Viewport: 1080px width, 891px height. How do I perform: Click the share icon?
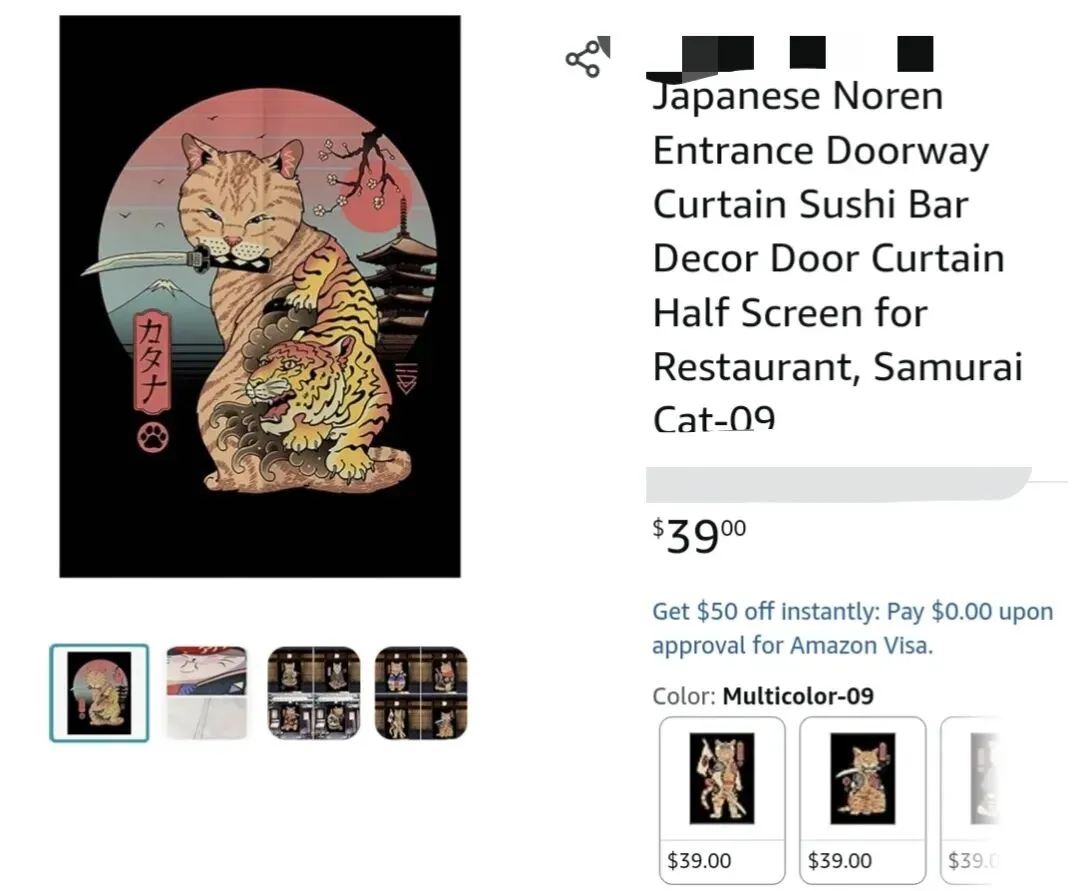[x=585, y=59]
